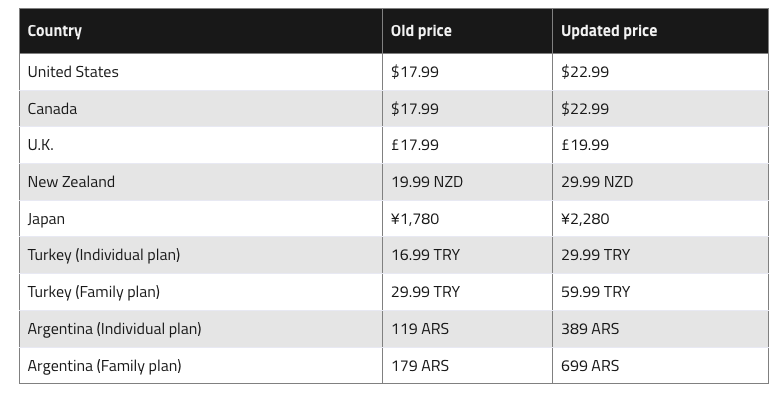782x412 pixels.
Task: Click the U.K. country cell
Action: point(201,145)
